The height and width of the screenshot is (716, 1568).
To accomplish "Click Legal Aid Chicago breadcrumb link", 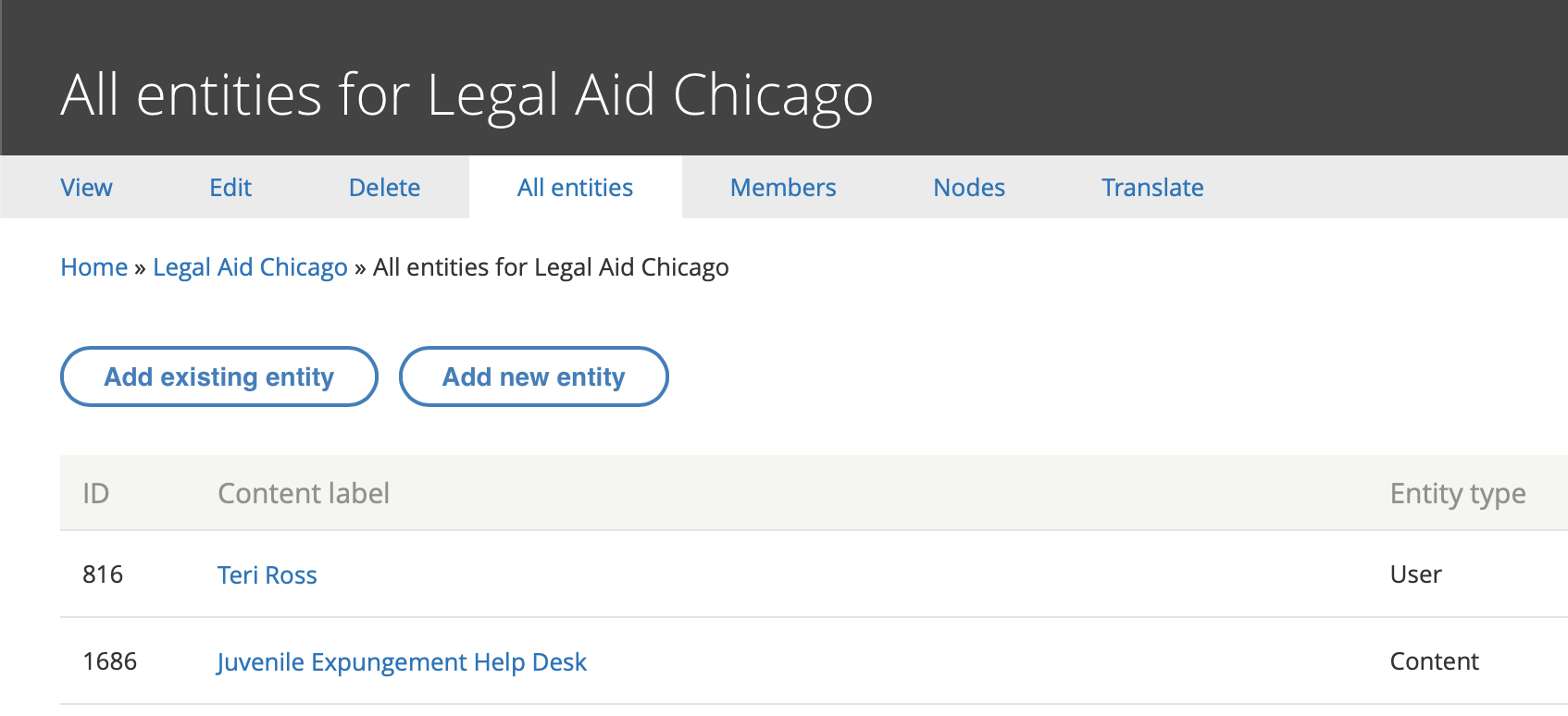I will click(x=250, y=267).
